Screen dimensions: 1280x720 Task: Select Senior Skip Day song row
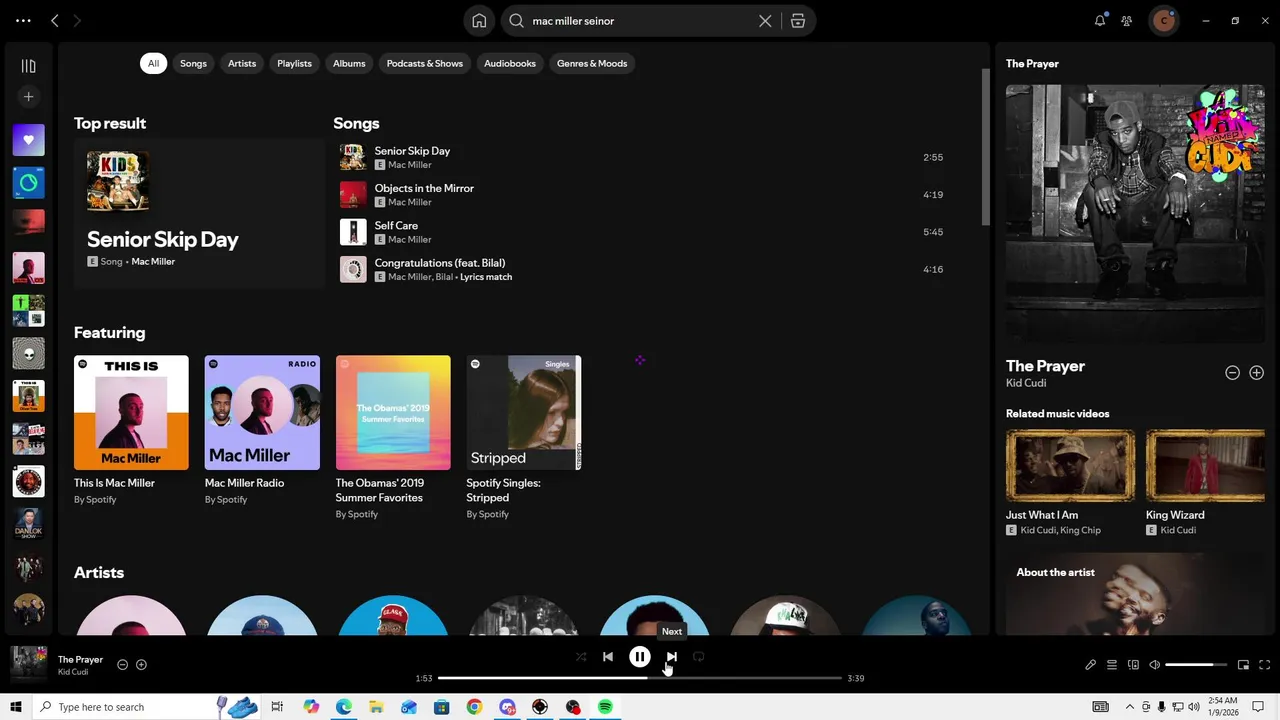tap(642, 157)
